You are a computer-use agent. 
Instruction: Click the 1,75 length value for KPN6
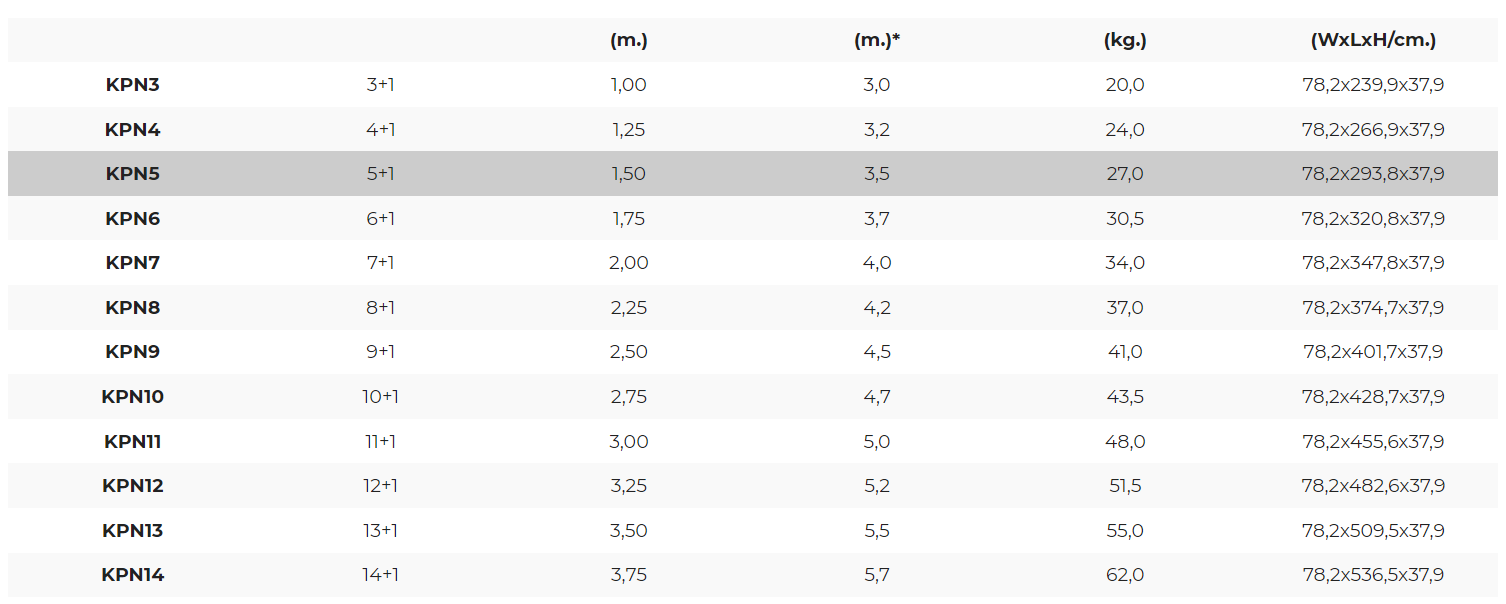(629, 219)
